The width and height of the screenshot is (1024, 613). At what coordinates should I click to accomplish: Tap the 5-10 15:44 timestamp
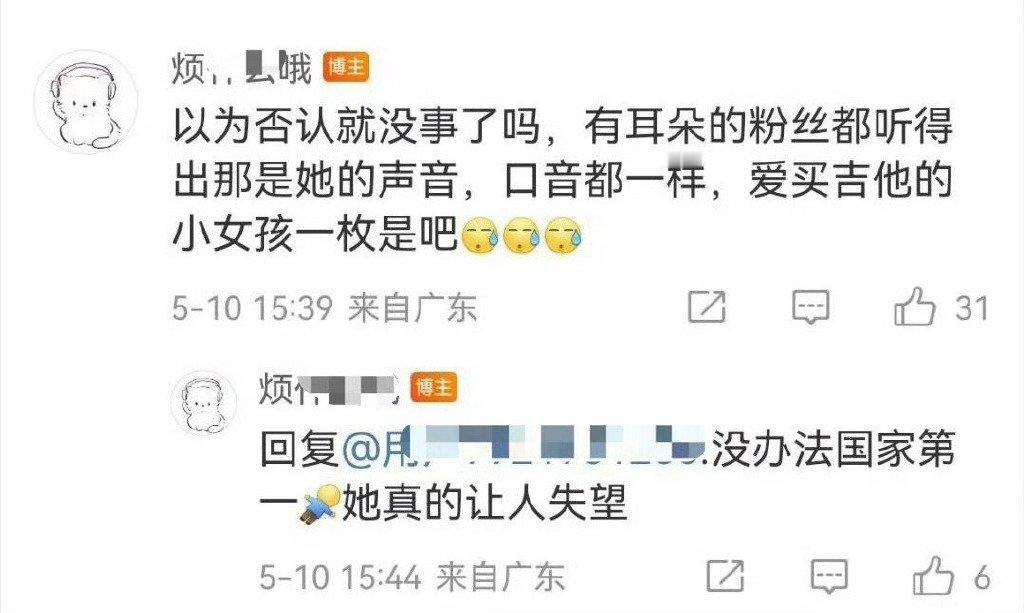[340, 576]
